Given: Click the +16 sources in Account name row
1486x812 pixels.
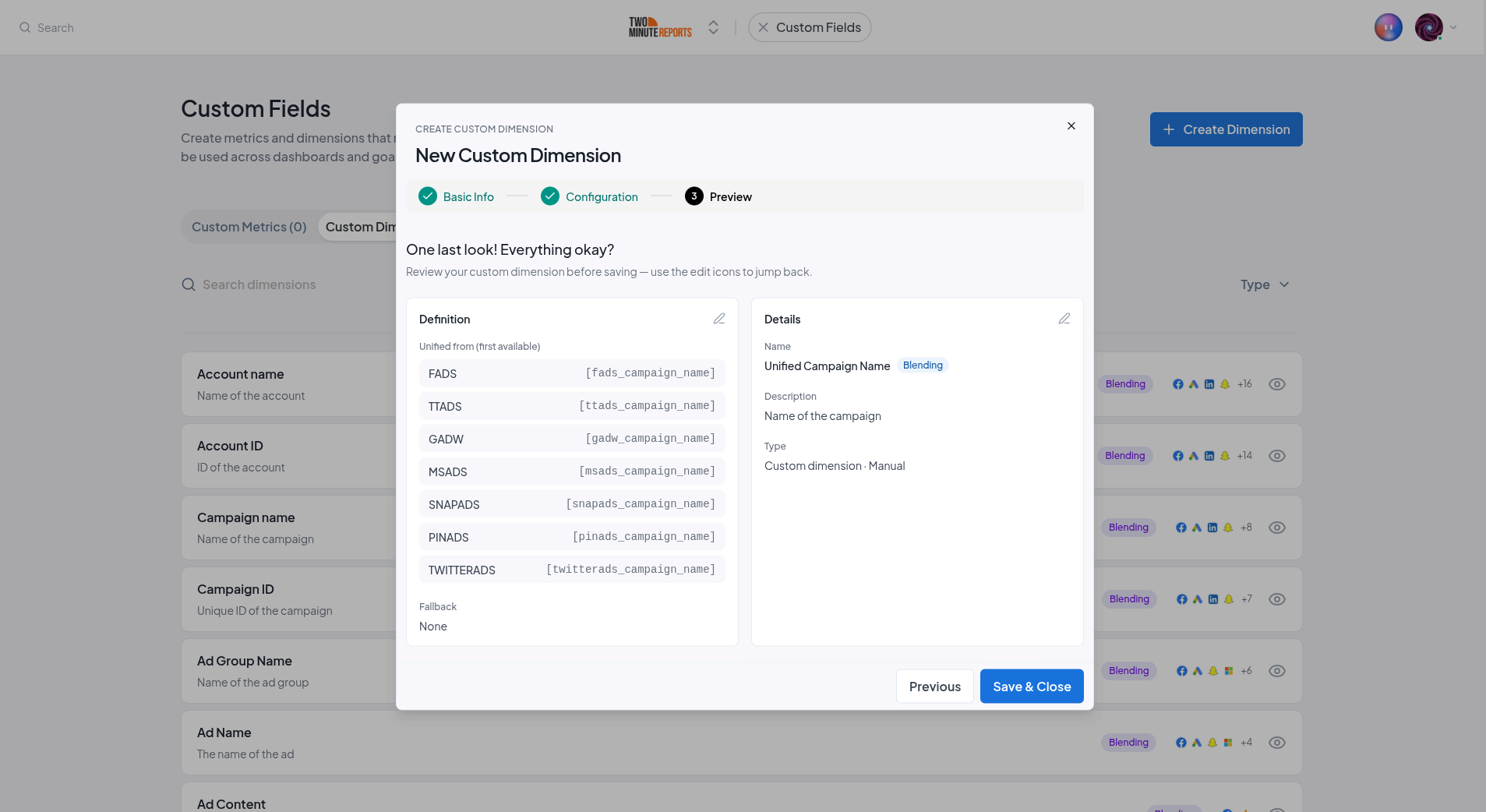Looking at the screenshot, I should [x=1244, y=384].
